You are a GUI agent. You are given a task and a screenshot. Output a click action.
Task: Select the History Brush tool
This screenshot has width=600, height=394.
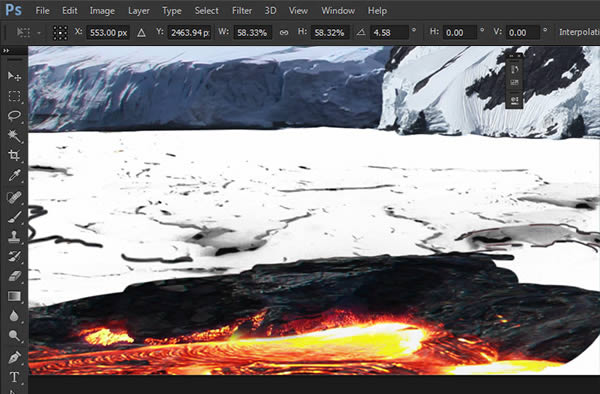[x=14, y=256]
